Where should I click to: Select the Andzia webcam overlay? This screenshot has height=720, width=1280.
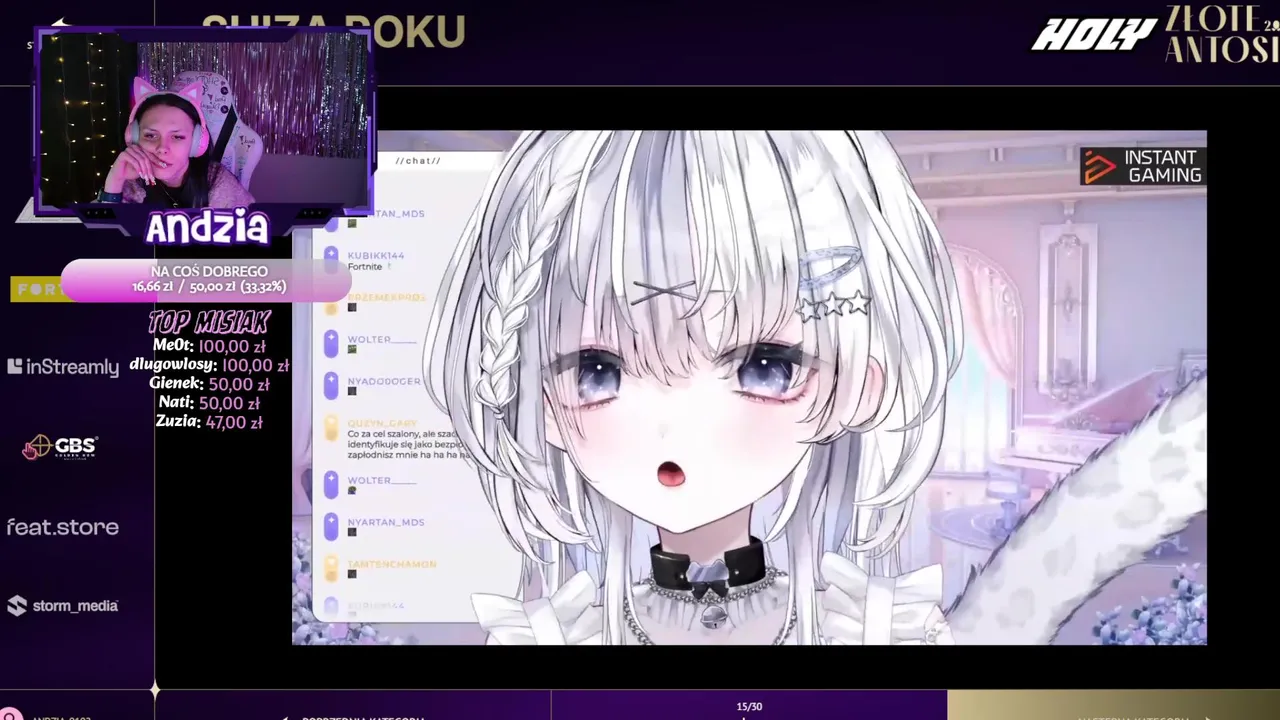pyautogui.click(x=203, y=120)
